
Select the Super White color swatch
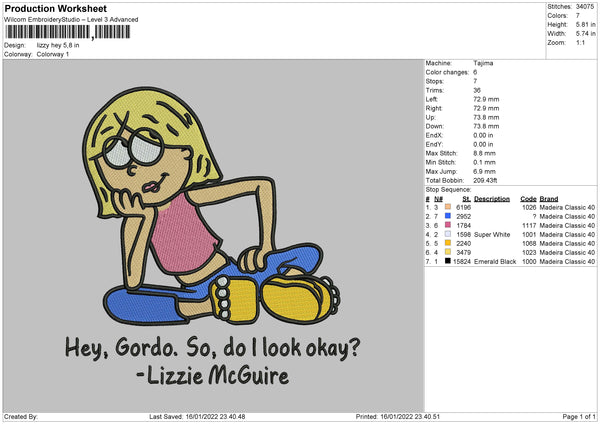[x=448, y=234]
